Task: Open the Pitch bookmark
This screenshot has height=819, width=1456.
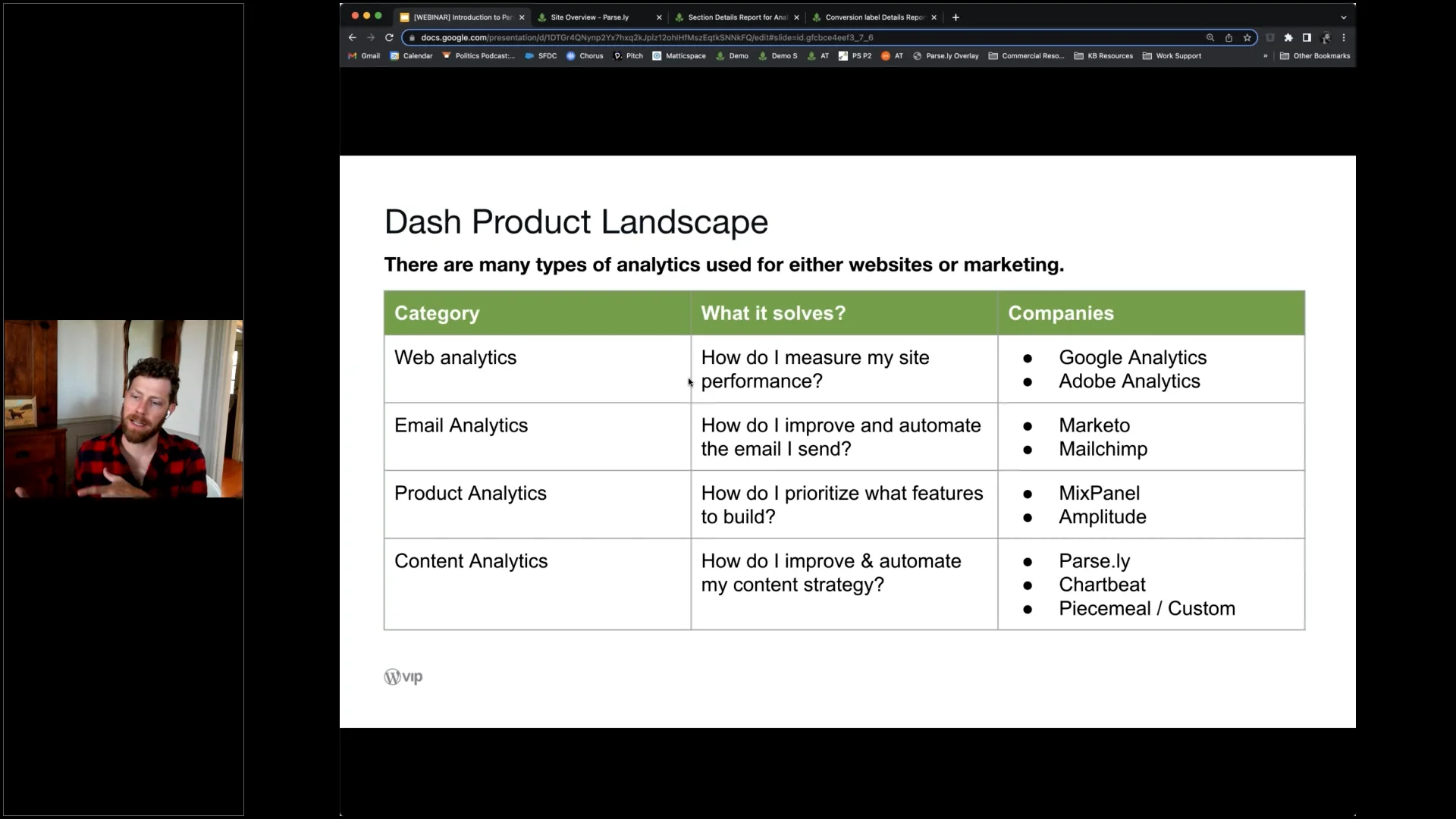Action: 627,55
